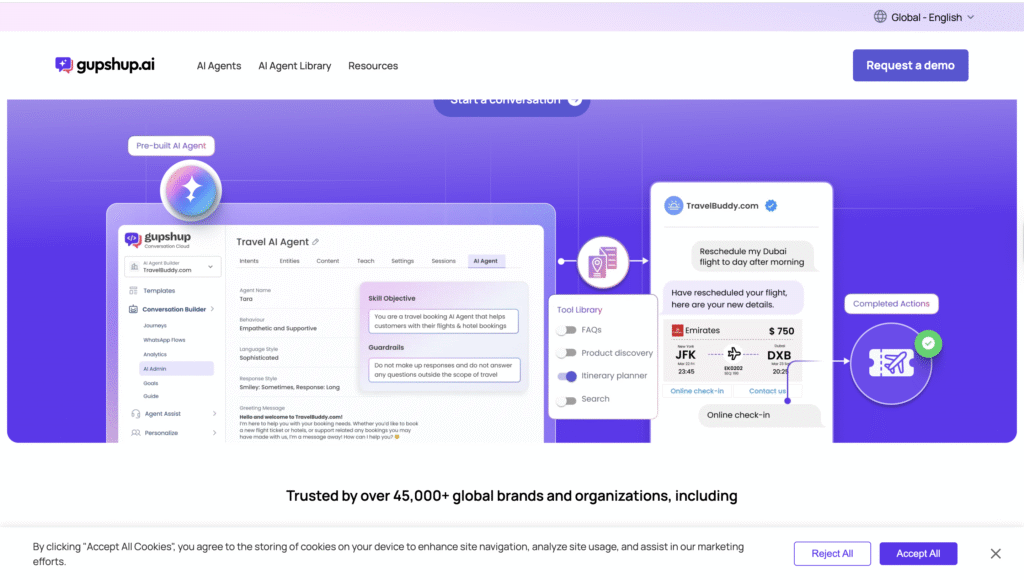Click the $ 750 price on flight card
The image size is (1024, 580).
pos(781,331)
